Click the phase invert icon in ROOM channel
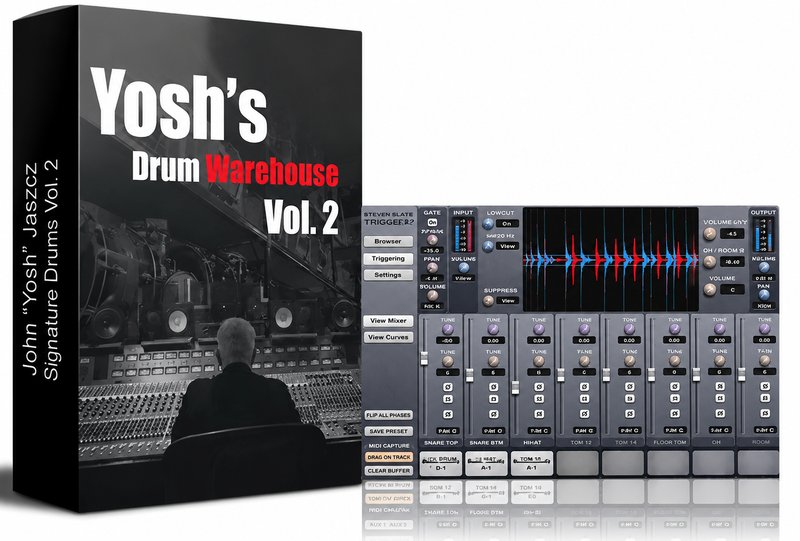The image size is (800, 541). [x=765, y=387]
